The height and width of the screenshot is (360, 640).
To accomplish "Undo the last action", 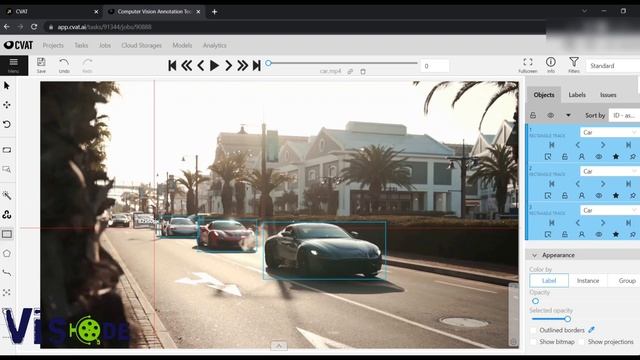I will [64, 65].
